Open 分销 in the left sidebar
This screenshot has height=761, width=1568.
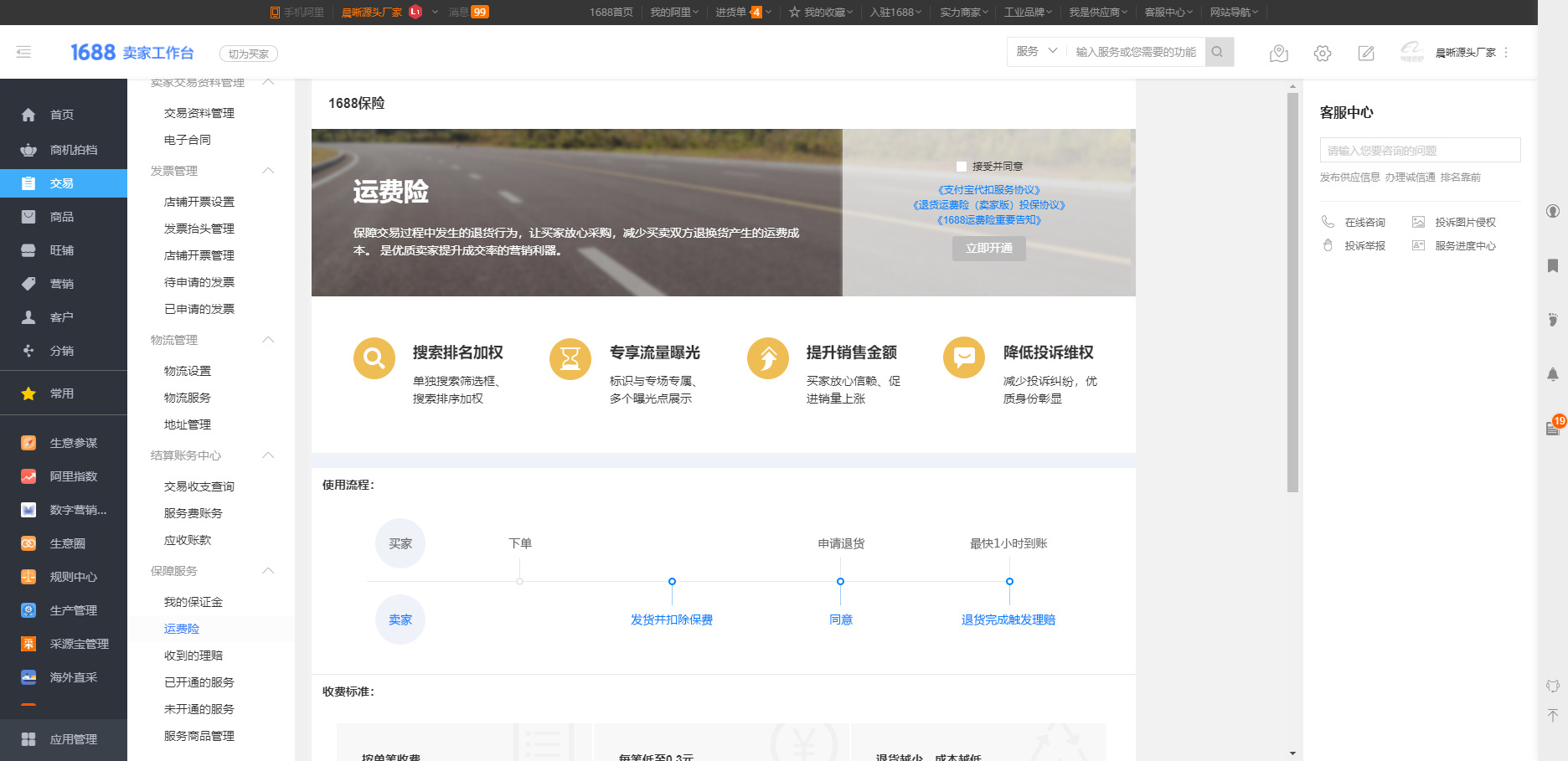64,351
